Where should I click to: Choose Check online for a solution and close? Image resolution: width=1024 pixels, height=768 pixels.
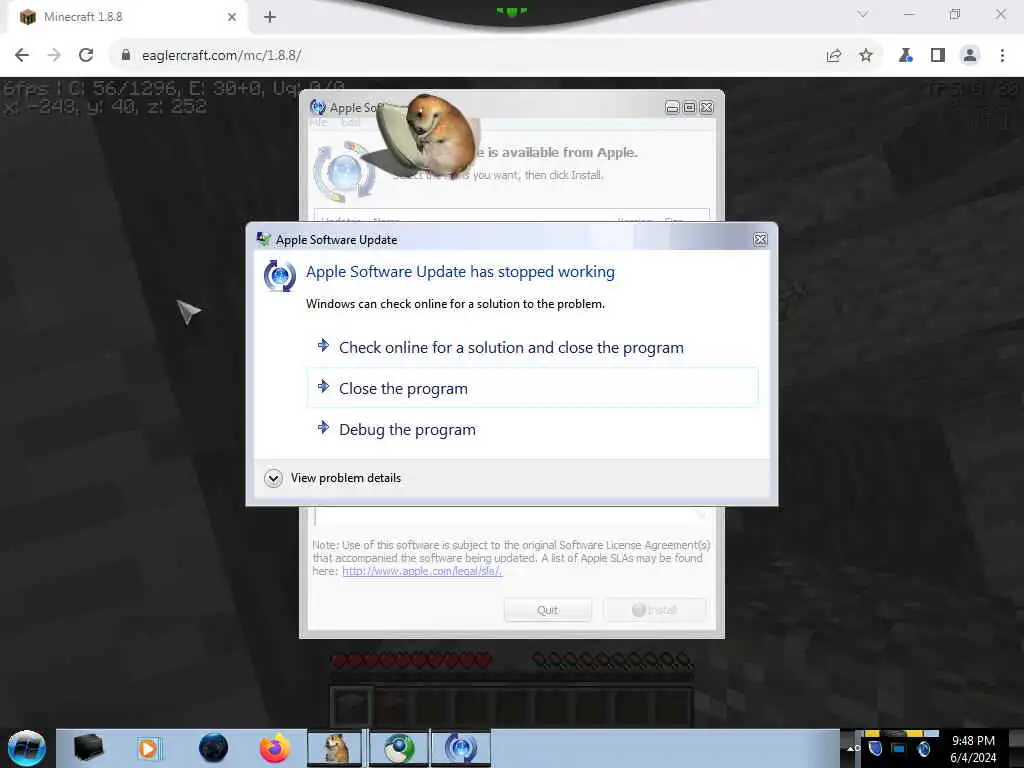[532, 347]
